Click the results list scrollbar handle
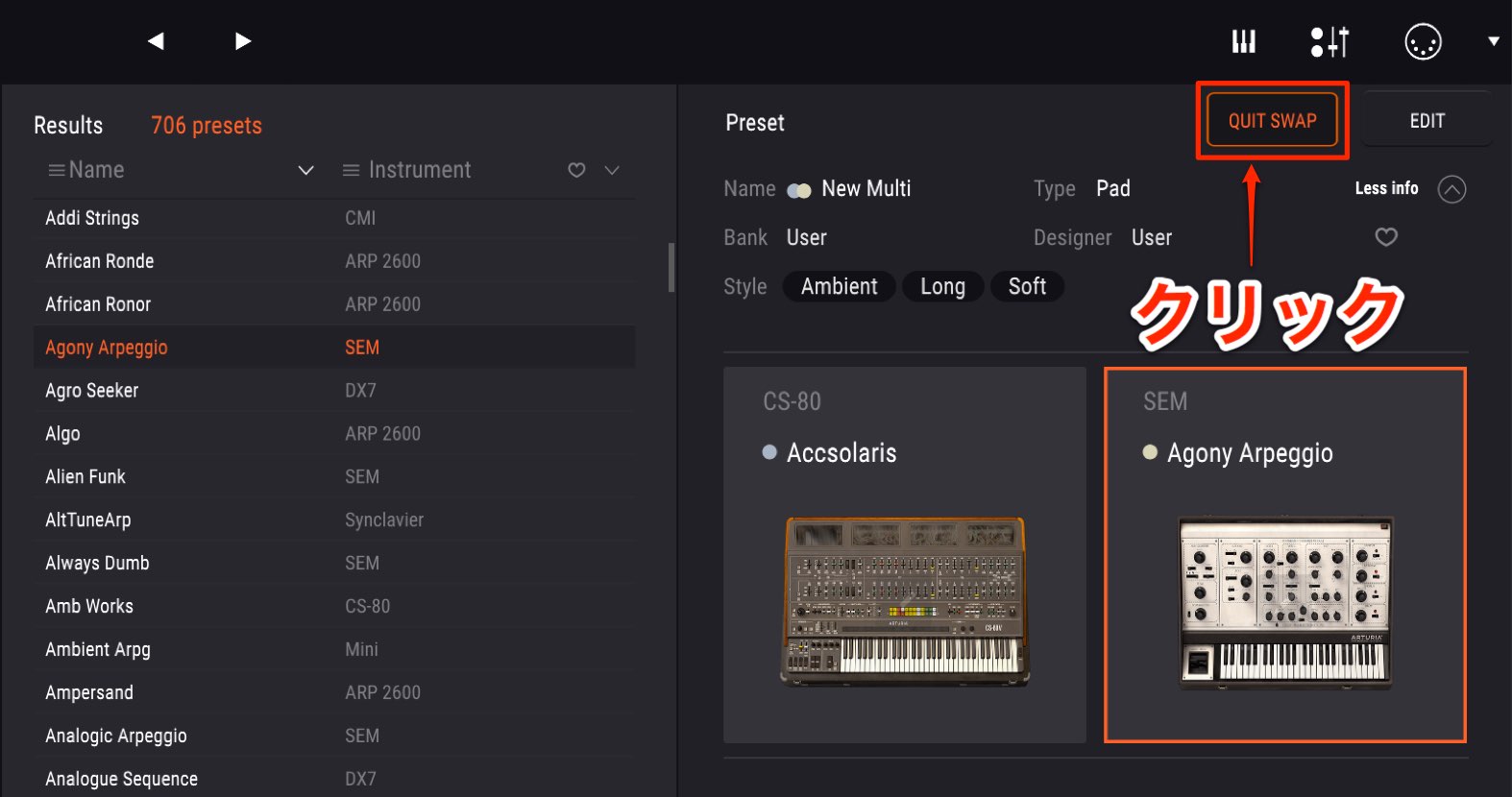Image resolution: width=1512 pixels, height=797 pixels. tap(671, 267)
